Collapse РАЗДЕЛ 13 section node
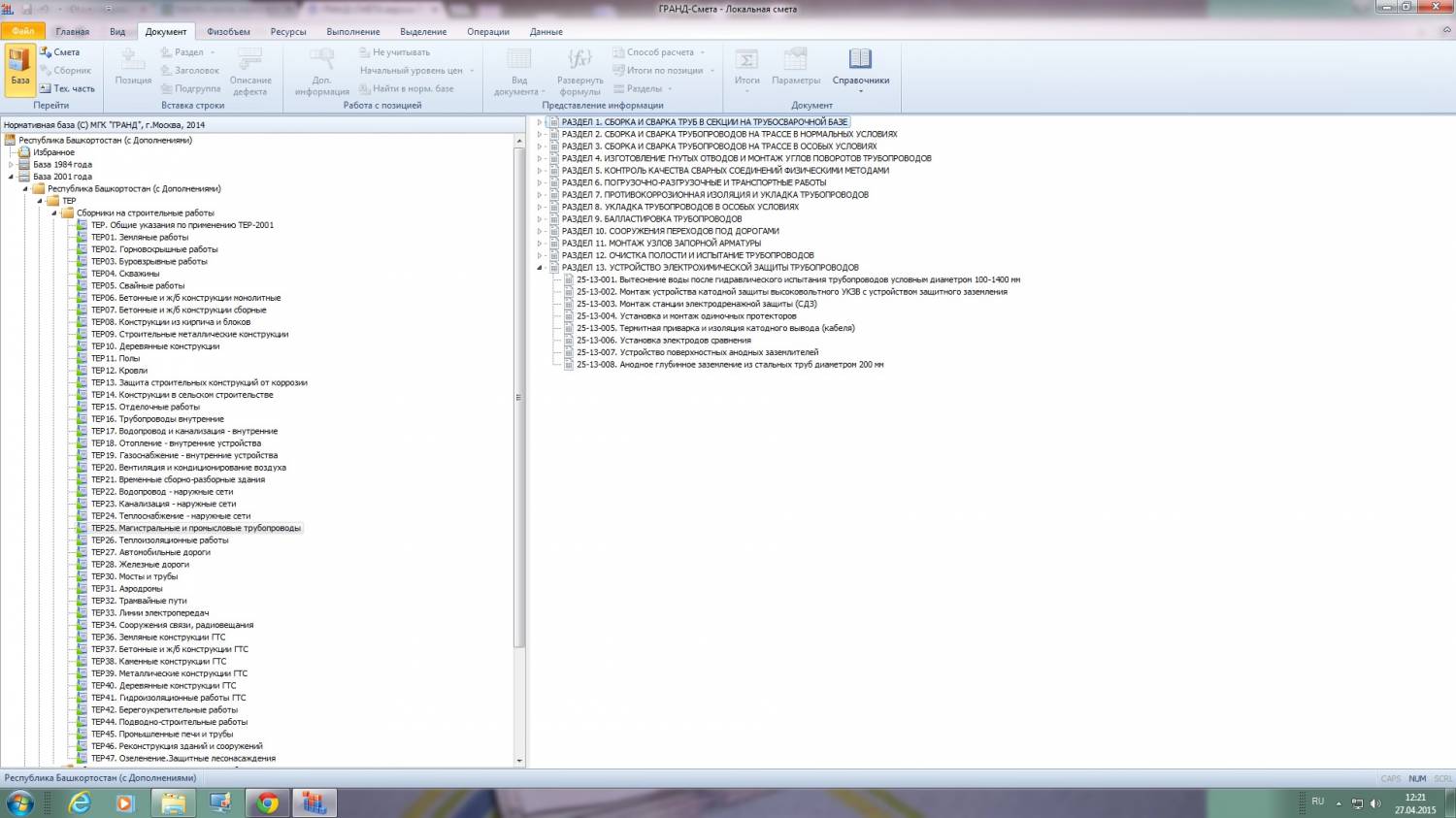The width and height of the screenshot is (1456, 818). [x=541, y=268]
